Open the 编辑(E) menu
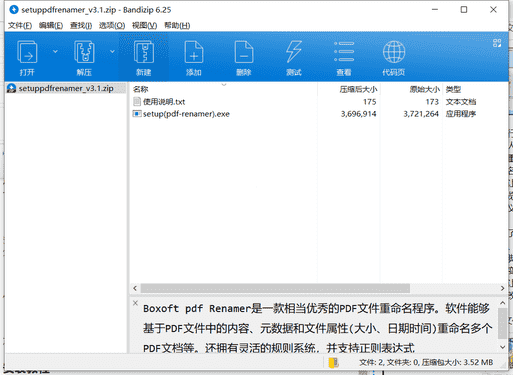Screen dimensions: 513x375 (x=51, y=25)
